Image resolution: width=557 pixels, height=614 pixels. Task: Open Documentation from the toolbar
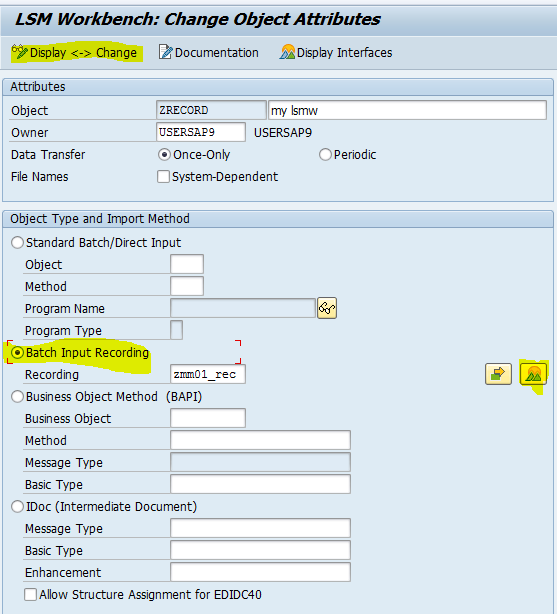coord(208,52)
